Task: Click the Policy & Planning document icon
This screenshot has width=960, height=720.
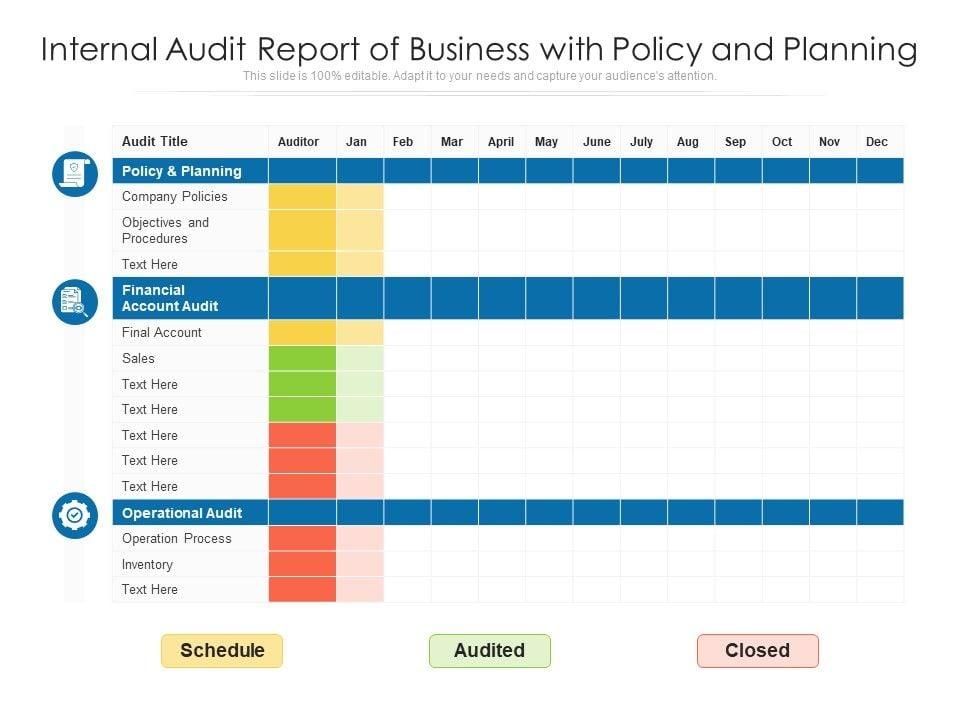Action: click(x=74, y=173)
